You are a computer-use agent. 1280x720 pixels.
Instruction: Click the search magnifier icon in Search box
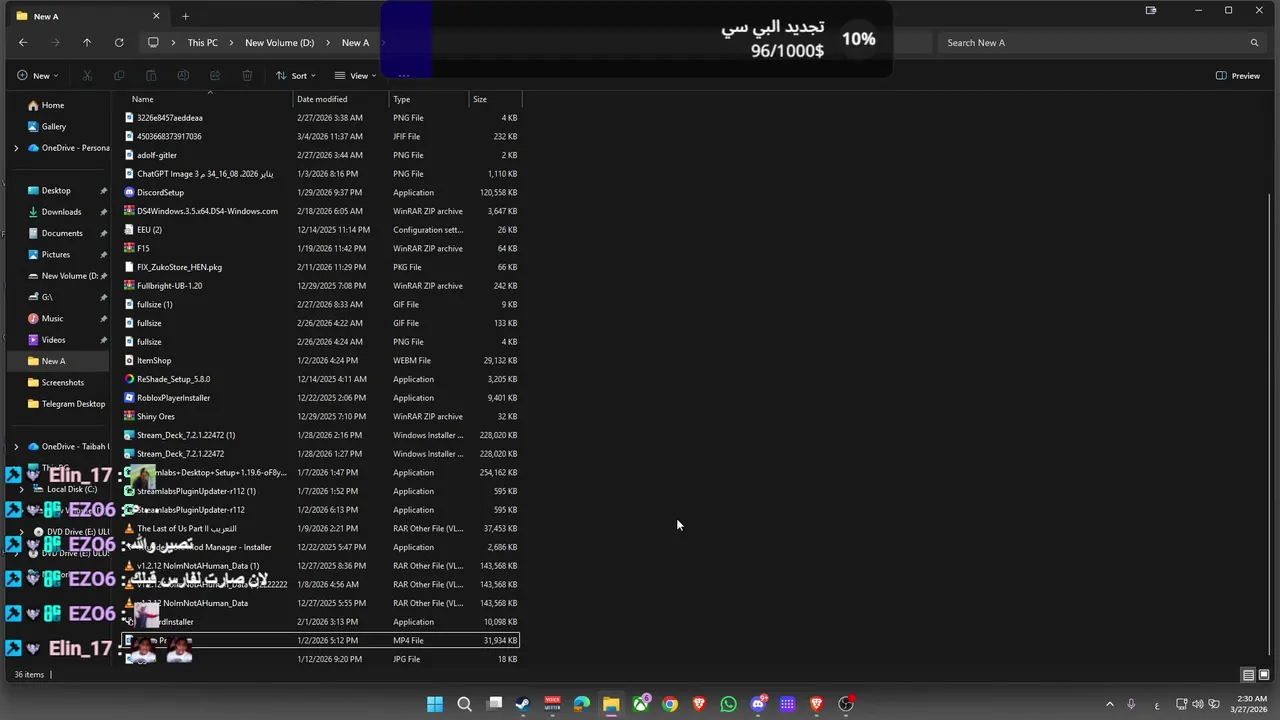[x=1254, y=43]
